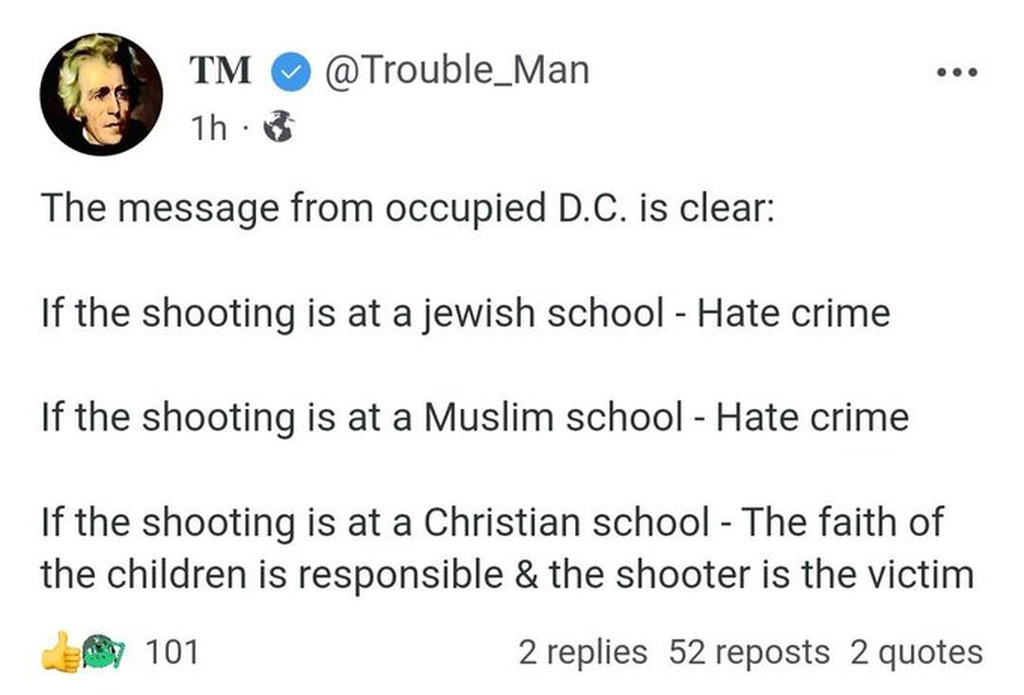Click the green reaction emoji beside thumbs-up

[x=103, y=651]
